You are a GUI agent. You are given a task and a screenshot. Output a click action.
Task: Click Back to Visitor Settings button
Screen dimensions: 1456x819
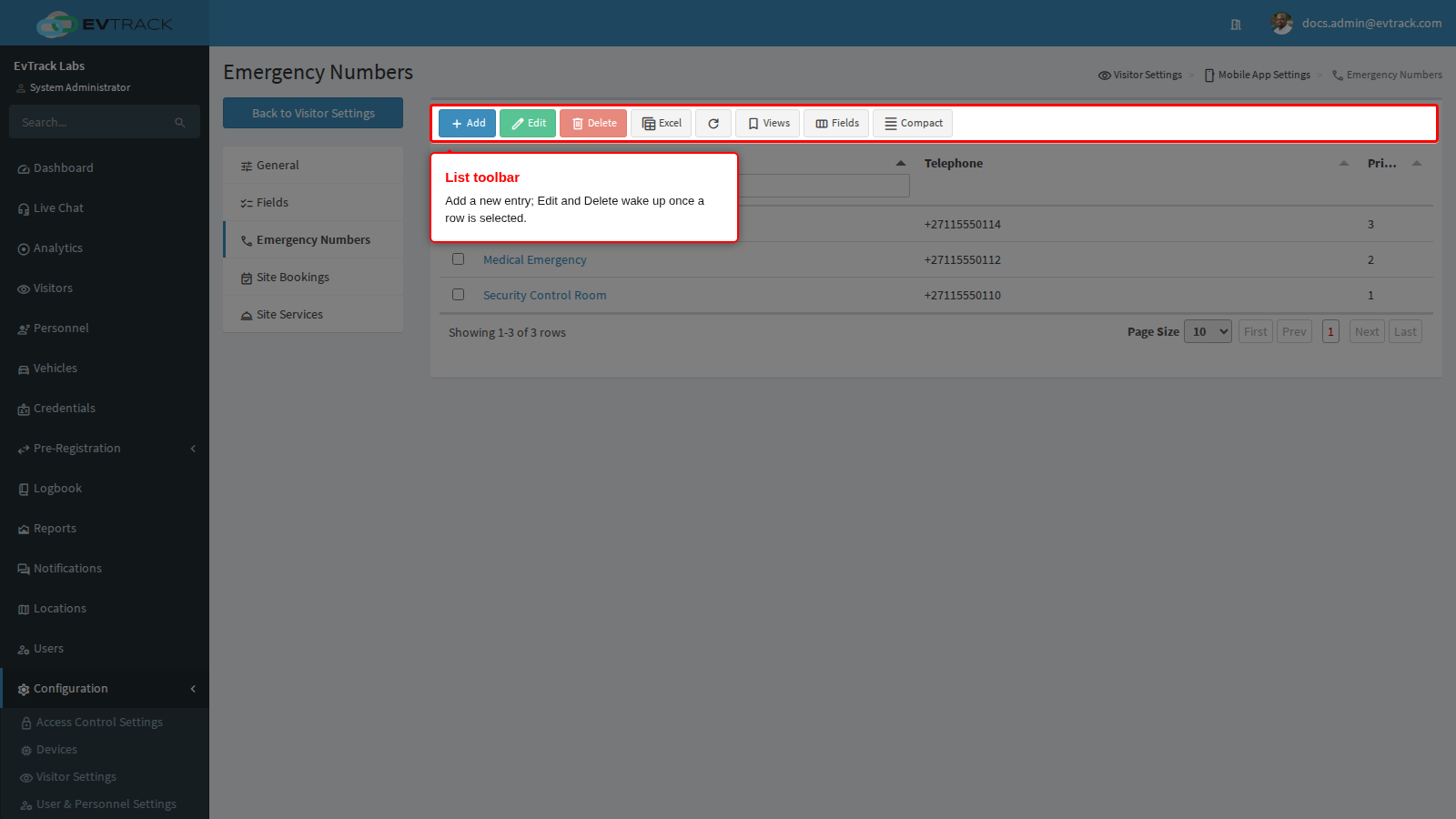313,113
